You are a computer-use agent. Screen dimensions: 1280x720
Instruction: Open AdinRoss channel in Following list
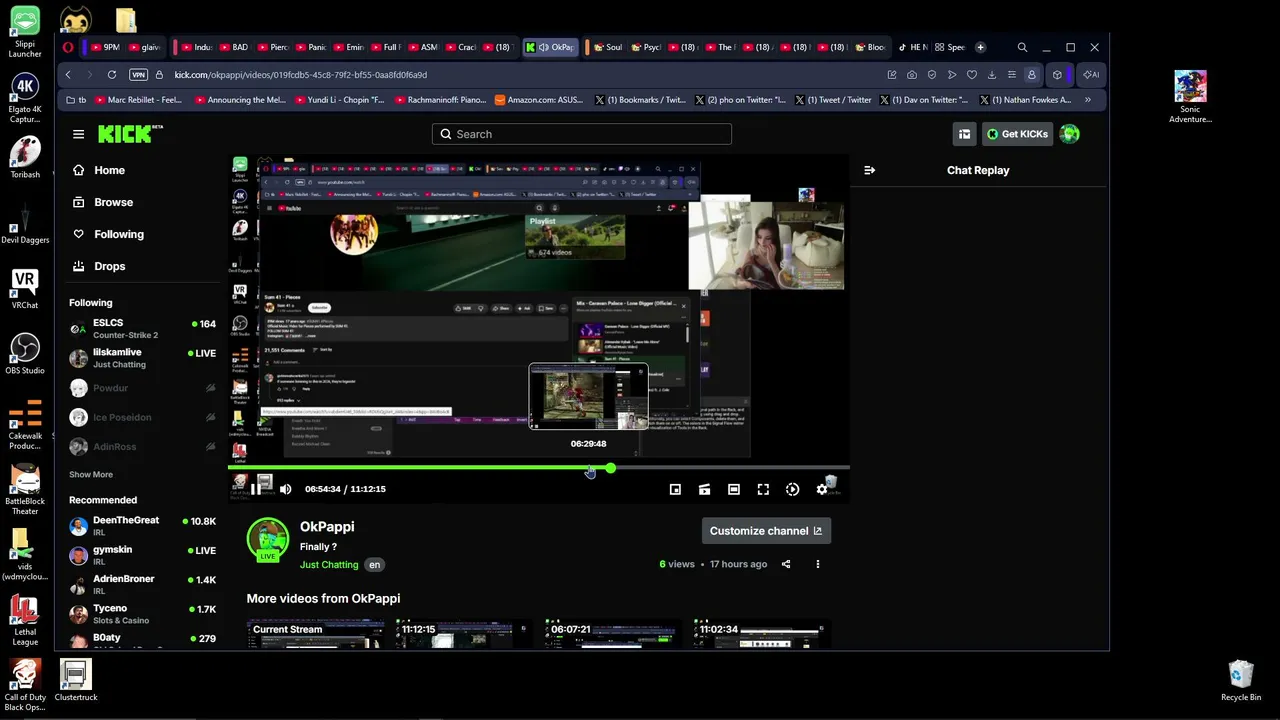142,446
